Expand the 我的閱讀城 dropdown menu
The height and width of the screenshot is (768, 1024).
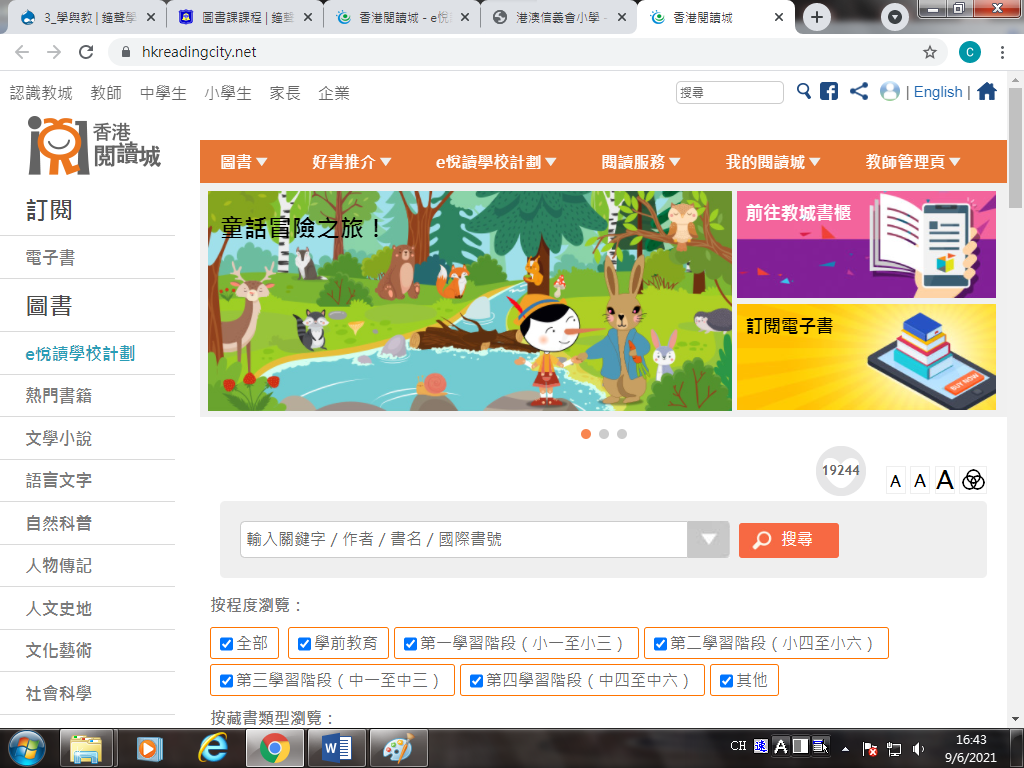click(773, 162)
